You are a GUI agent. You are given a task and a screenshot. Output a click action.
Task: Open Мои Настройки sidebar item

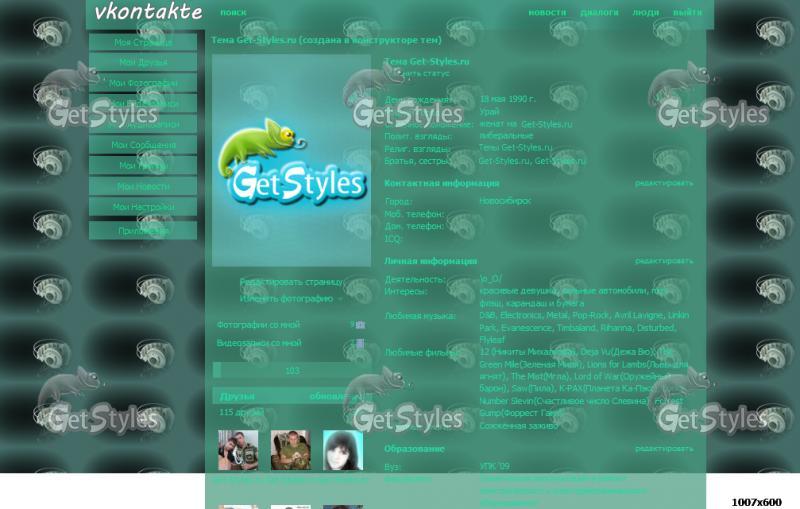[143, 207]
